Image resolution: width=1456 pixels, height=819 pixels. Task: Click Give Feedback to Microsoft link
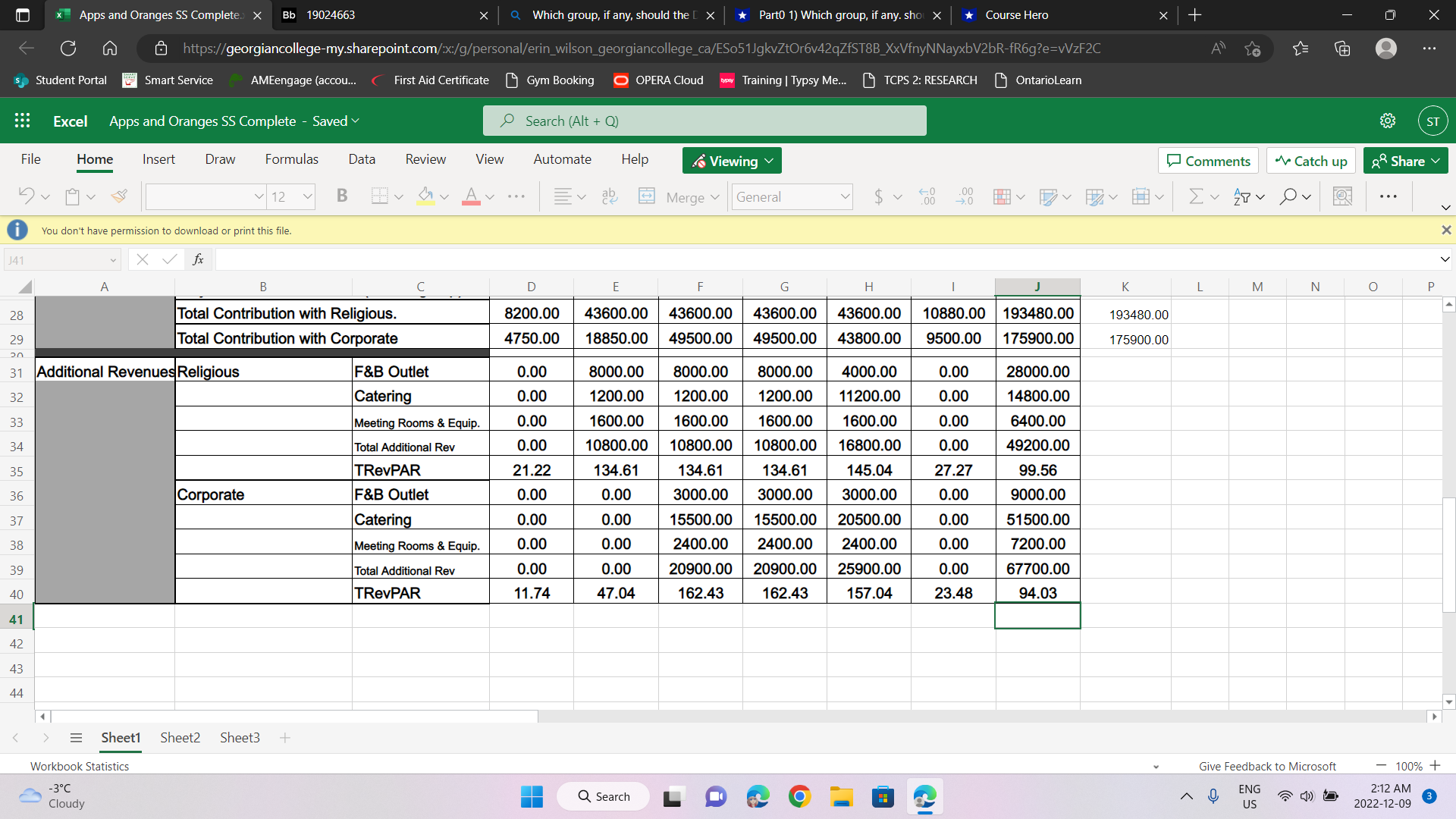pos(1267,766)
